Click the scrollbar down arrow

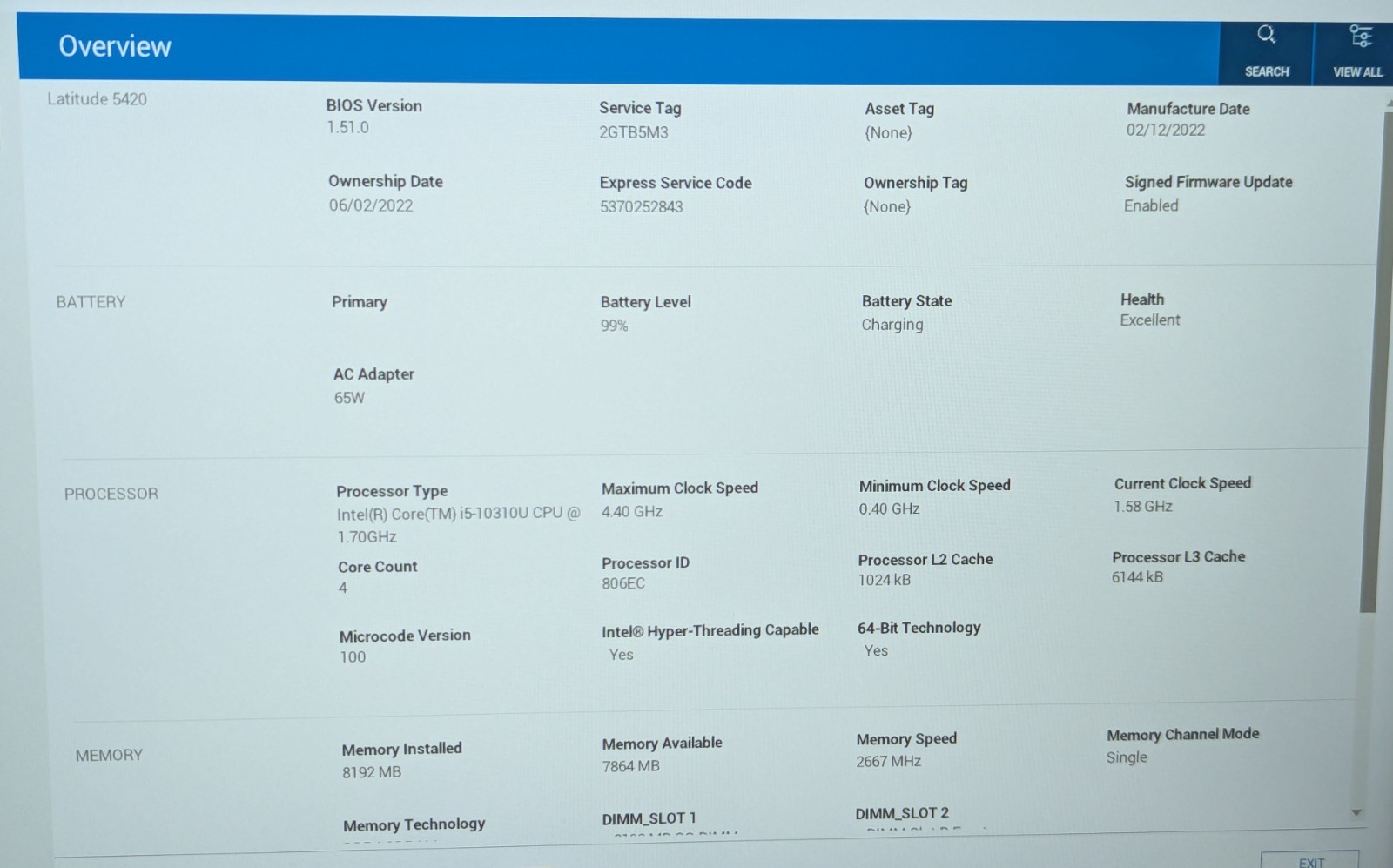click(x=1356, y=812)
